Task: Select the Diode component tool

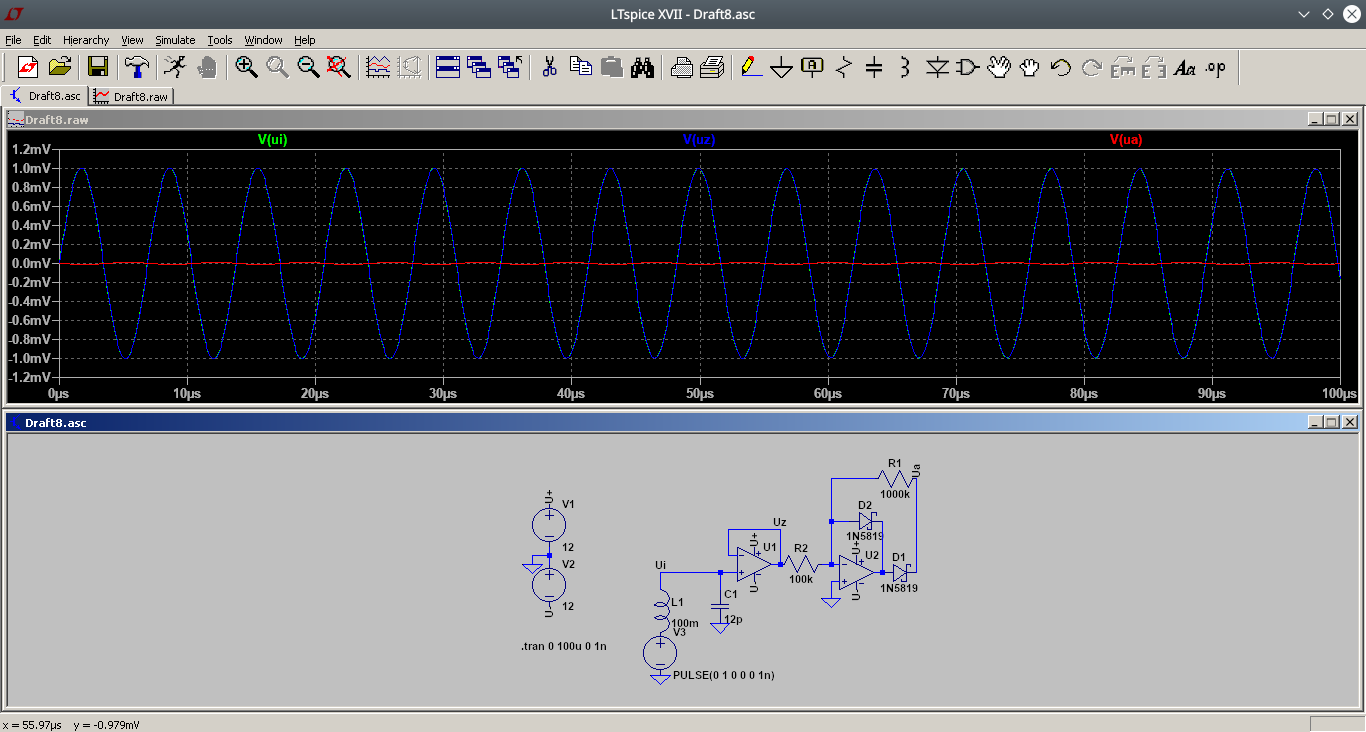Action: point(936,67)
